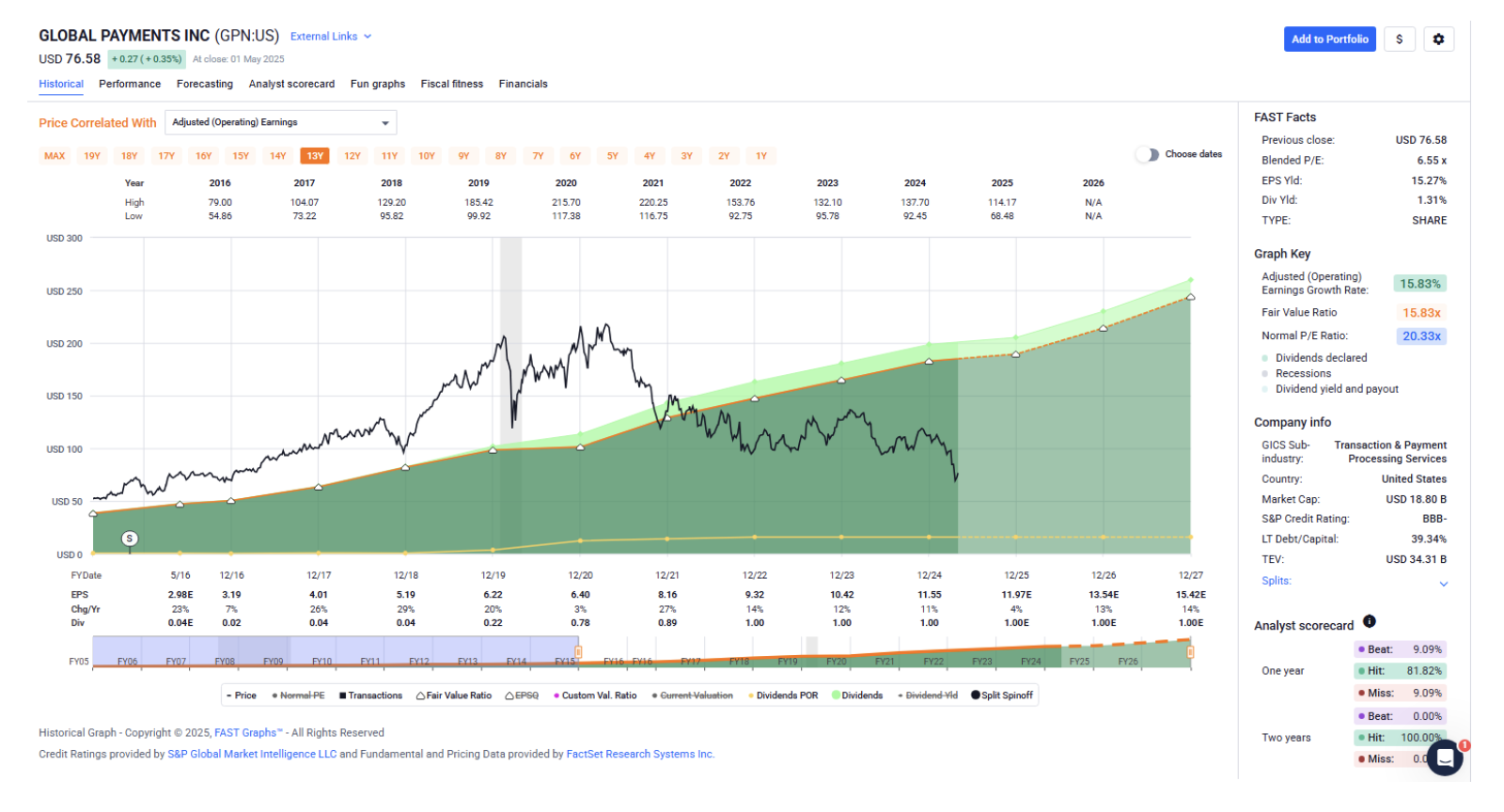The image size is (1504, 812).
Task: Toggle Dividends declared in Graph Key
Action: click(1315, 358)
